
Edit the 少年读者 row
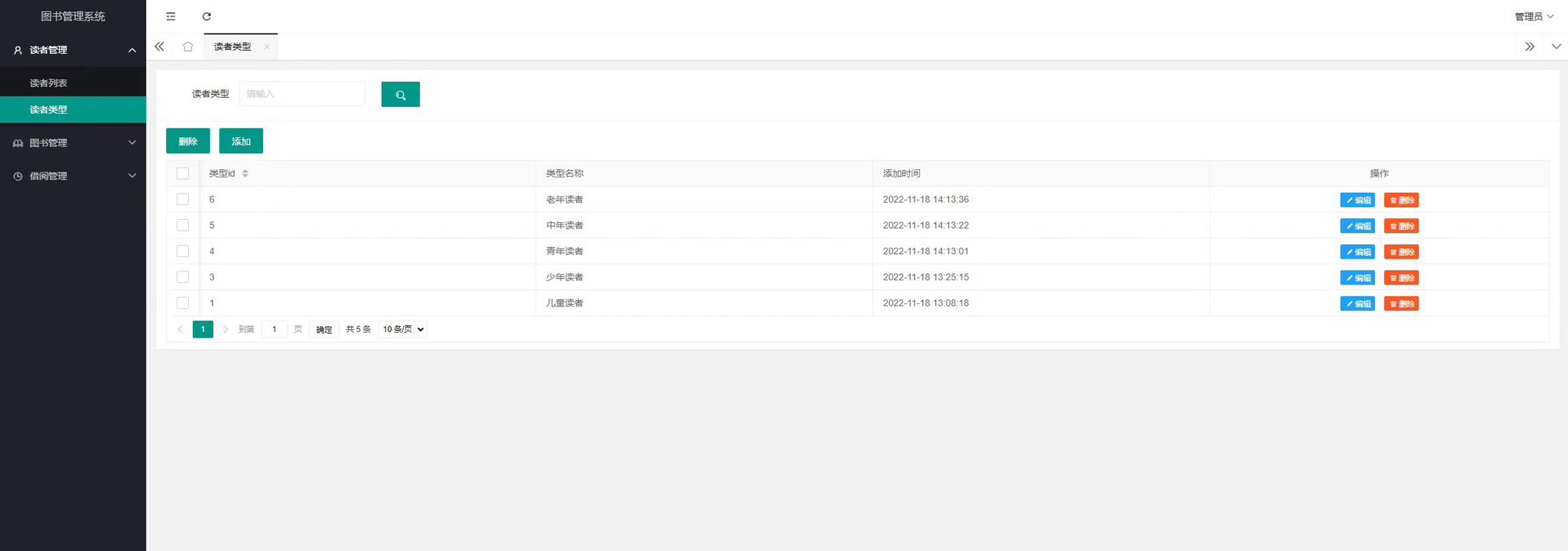click(1358, 278)
